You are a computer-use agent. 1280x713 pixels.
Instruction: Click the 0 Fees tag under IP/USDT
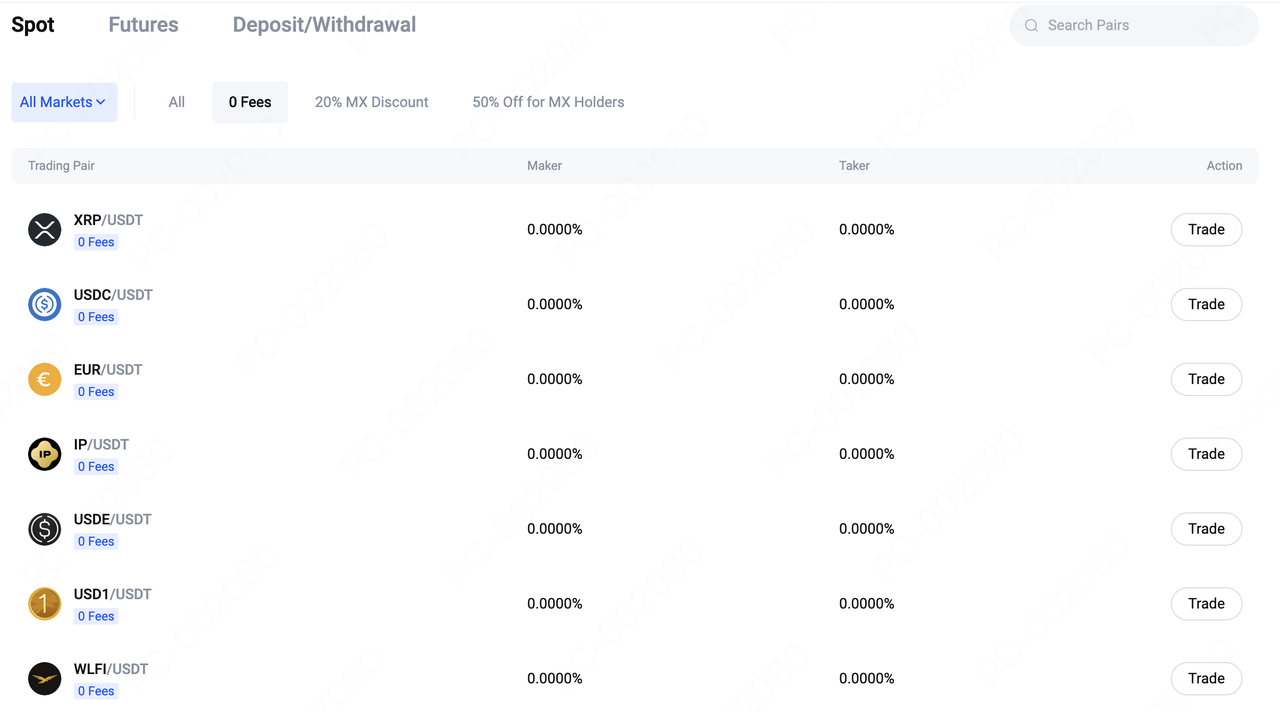click(96, 467)
